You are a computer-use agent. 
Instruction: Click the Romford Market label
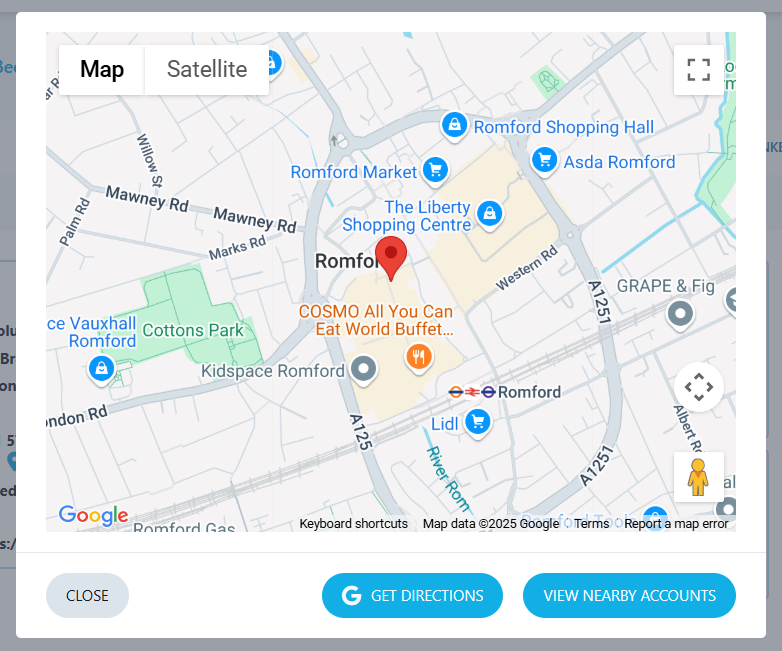354,172
